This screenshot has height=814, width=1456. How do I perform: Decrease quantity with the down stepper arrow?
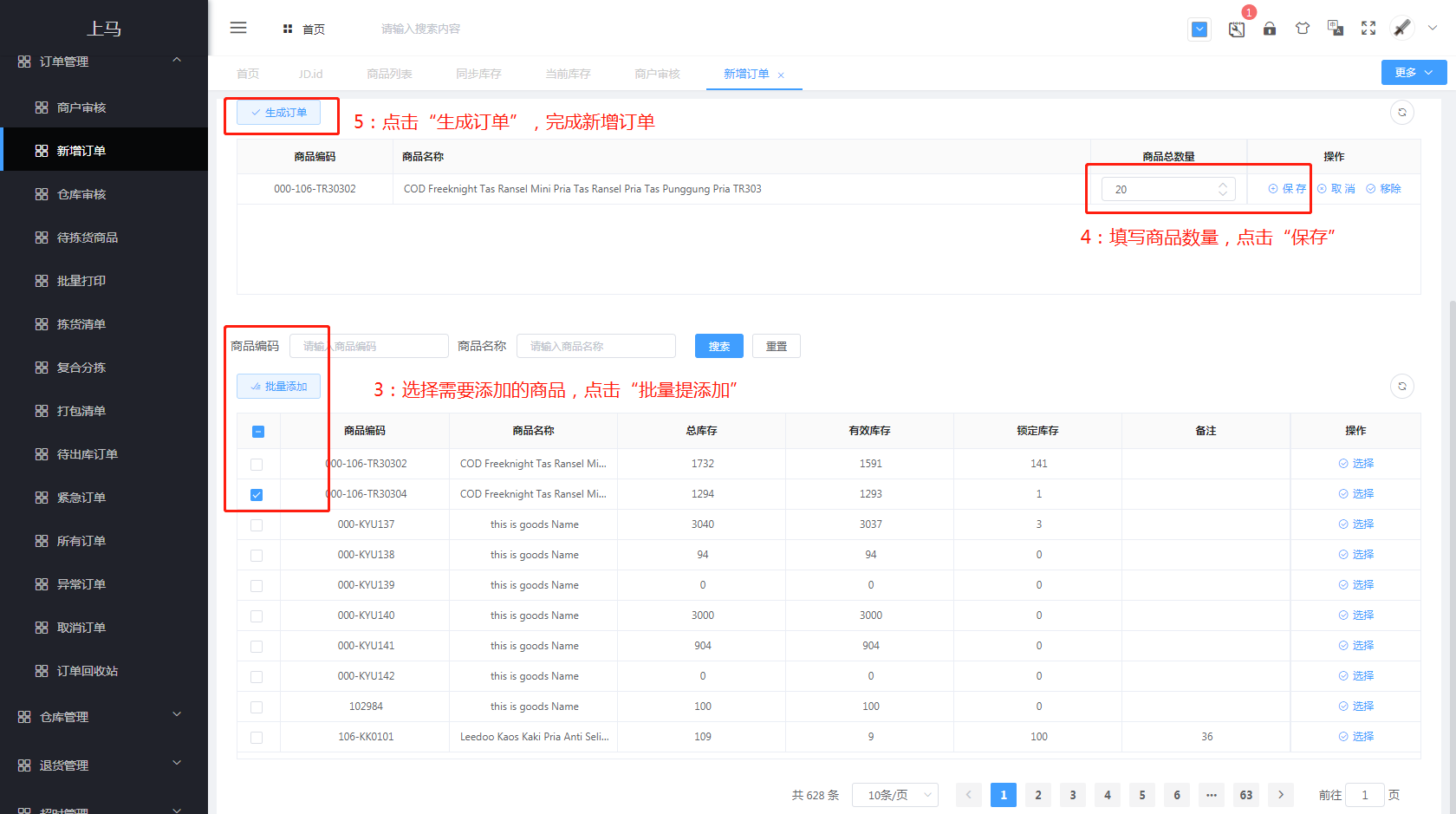coord(1223,193)
